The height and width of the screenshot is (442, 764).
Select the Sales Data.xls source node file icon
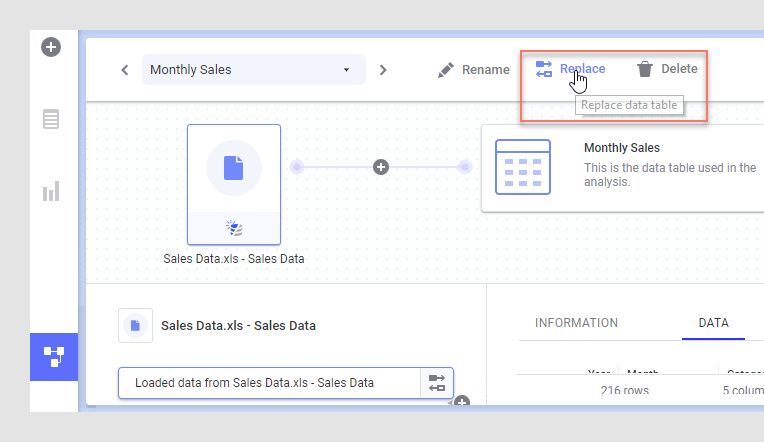pyautogui.click(x=233, y=167)
